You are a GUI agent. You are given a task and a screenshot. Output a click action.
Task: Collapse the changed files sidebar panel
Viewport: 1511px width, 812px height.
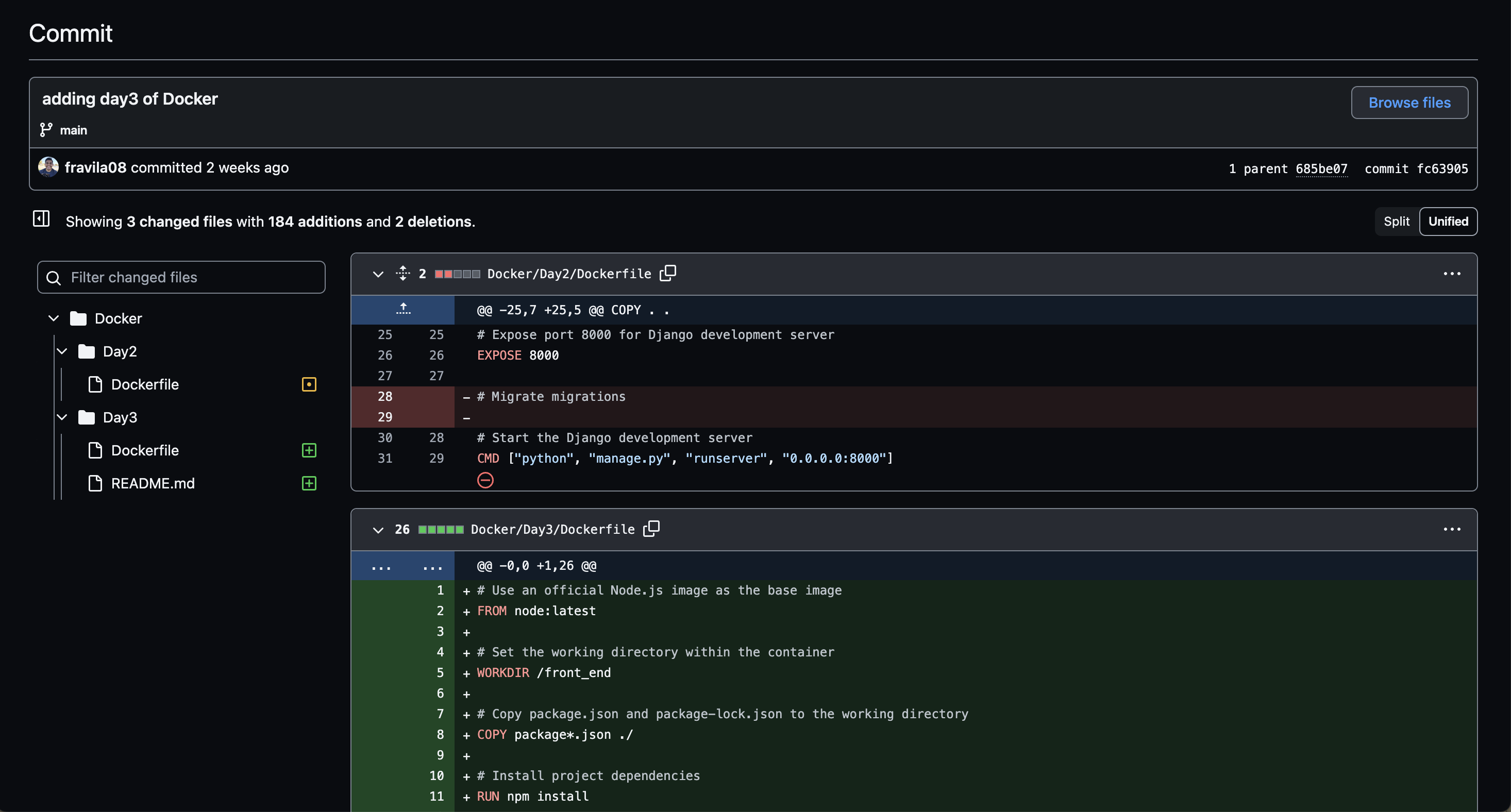coord(41,218)
